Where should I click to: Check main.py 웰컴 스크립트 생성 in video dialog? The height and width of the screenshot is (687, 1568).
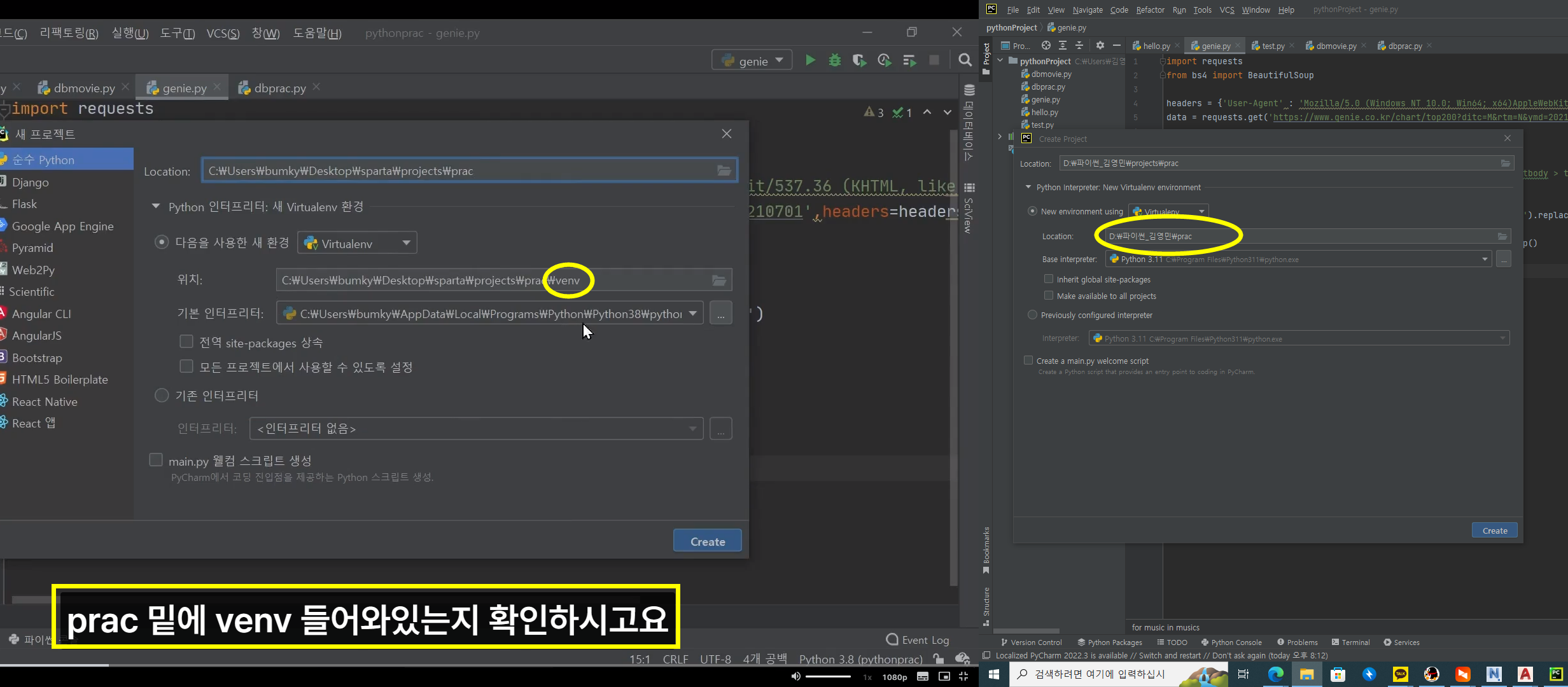[x=156, y=459]
